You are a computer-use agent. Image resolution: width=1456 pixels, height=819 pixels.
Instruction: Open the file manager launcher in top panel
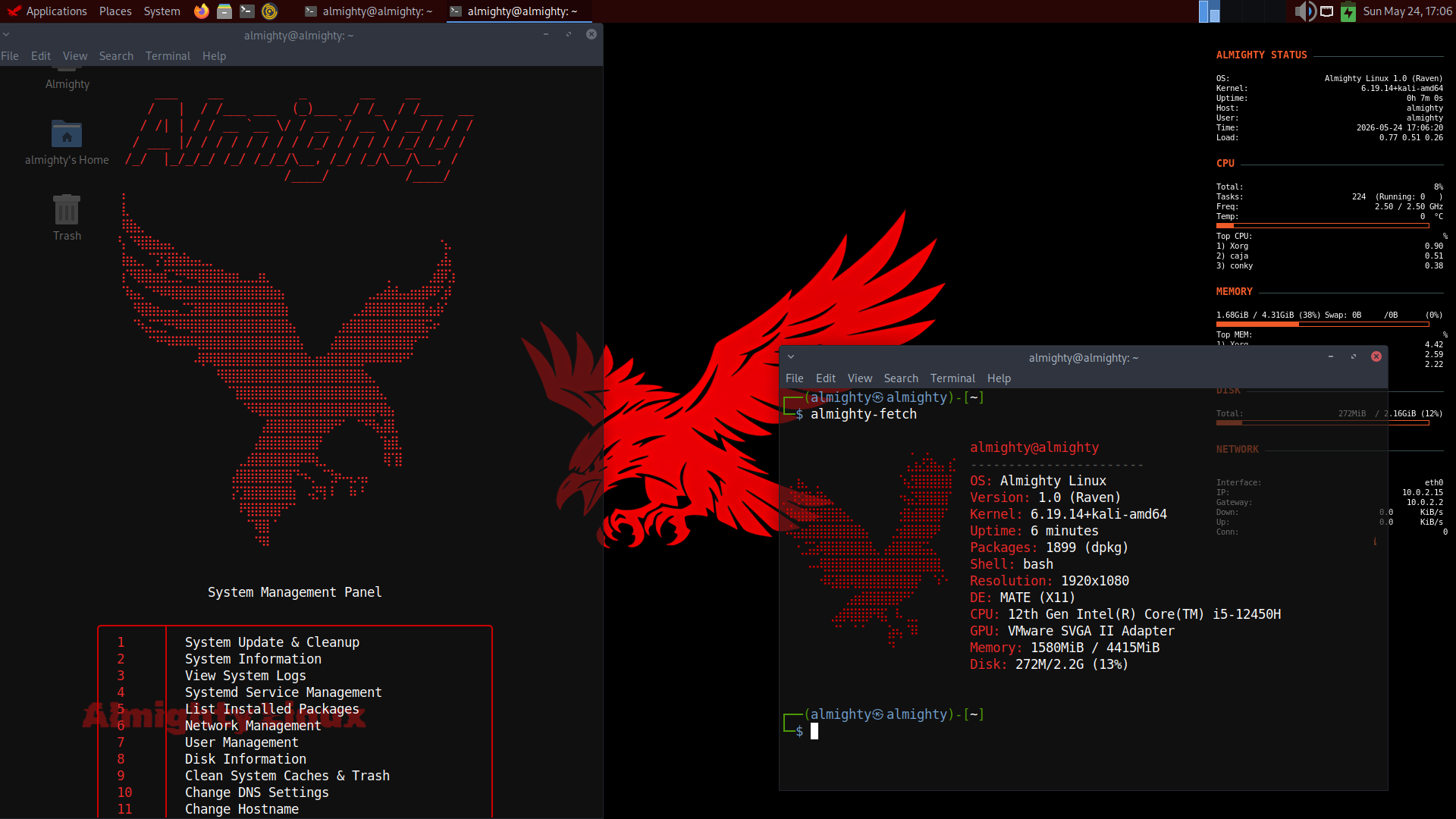coord(224,11)
